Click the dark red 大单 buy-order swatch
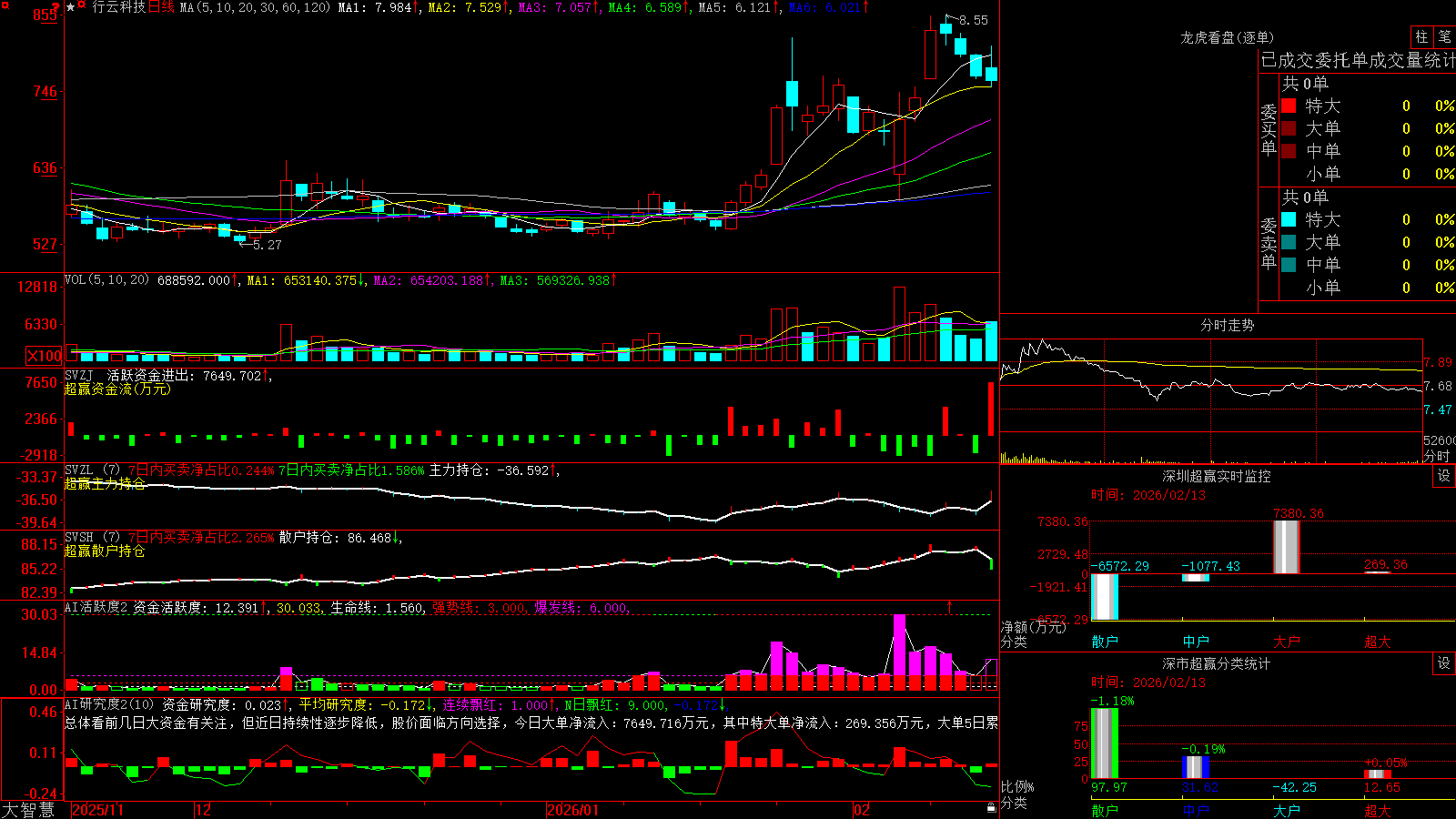This screenshot has width=1456, height=819. click(1289, 128)
